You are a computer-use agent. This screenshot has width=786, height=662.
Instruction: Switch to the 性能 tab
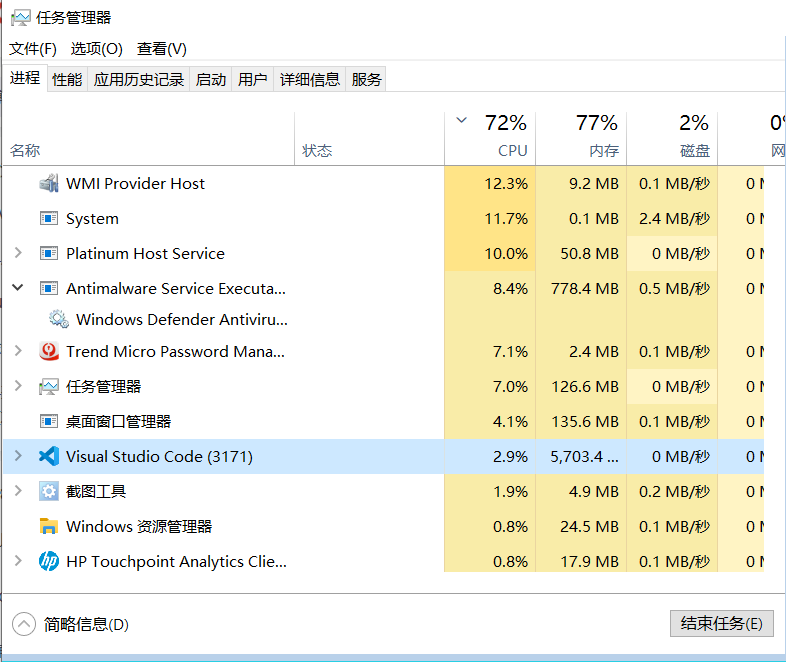tap(67, 79)
